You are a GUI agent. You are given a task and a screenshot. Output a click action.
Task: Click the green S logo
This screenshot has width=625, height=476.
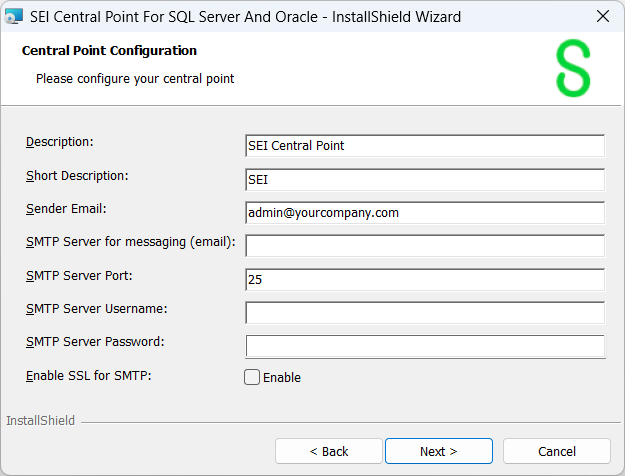573,68
